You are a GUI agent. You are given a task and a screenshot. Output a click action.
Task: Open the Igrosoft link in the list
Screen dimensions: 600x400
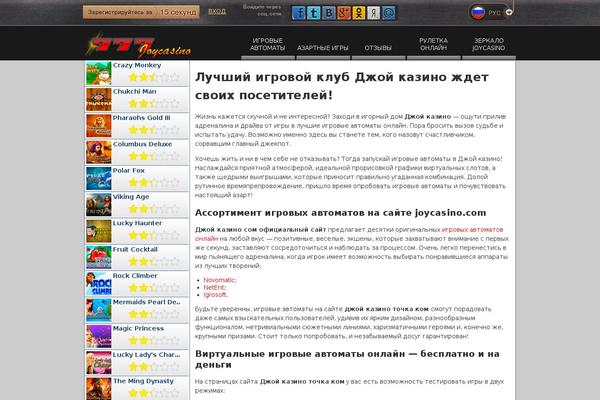click(215, 295)
